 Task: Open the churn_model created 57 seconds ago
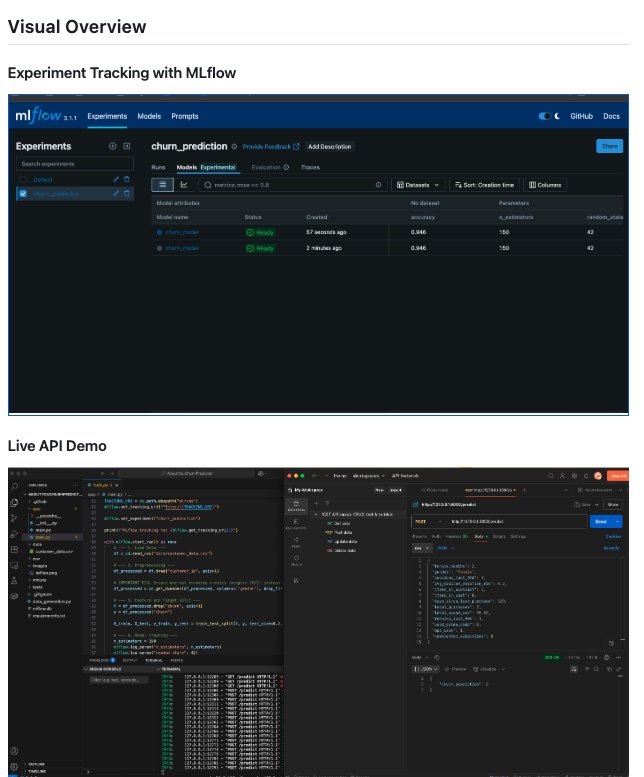[x=182, y=232]
